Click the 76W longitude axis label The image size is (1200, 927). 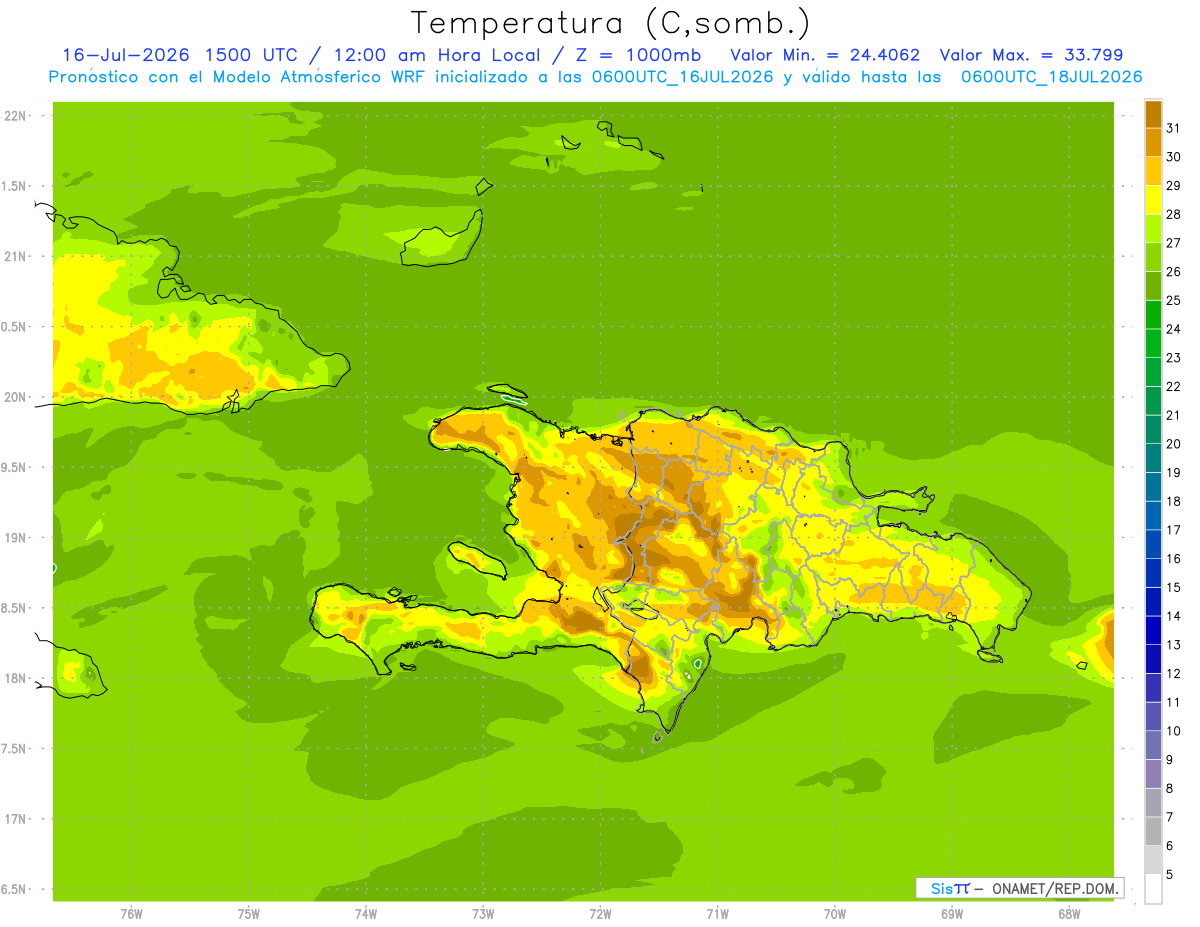(x=131, y=913)
